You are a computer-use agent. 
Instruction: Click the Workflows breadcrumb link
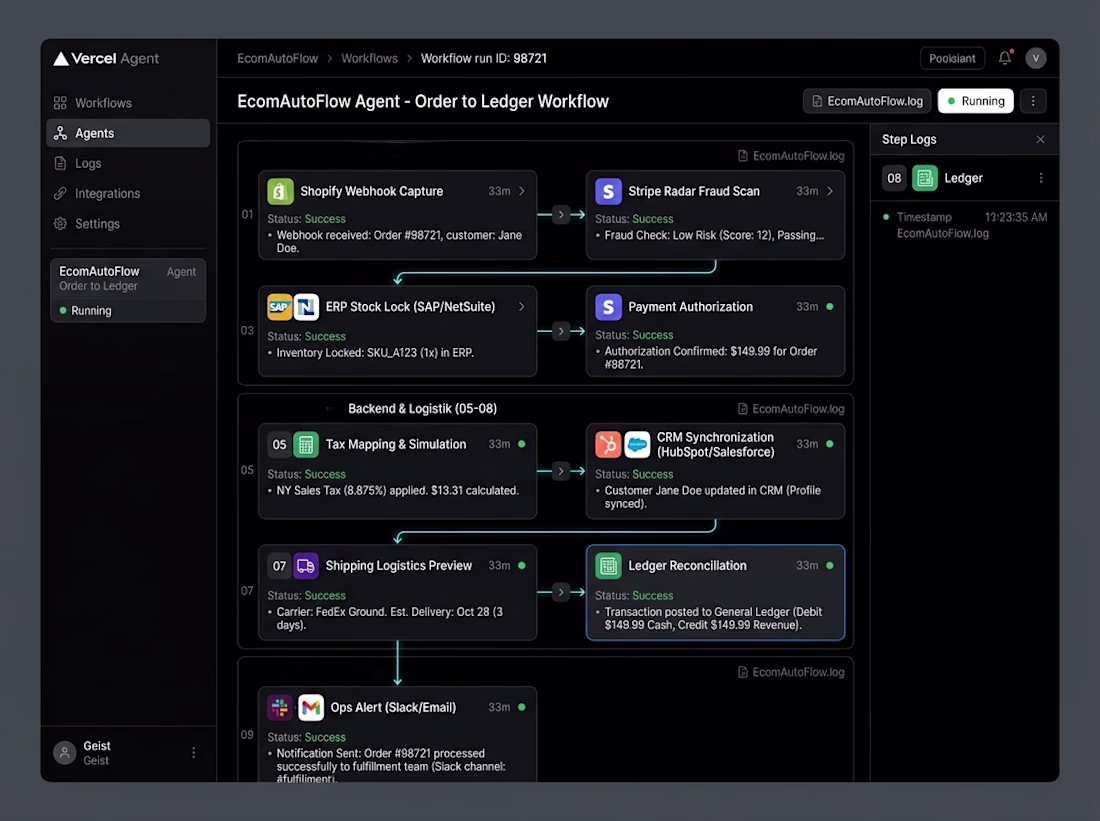point(369,58)
